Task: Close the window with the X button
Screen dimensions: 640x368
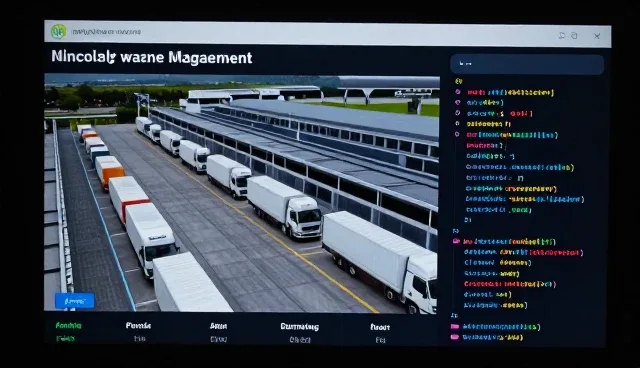Action: 597,36
